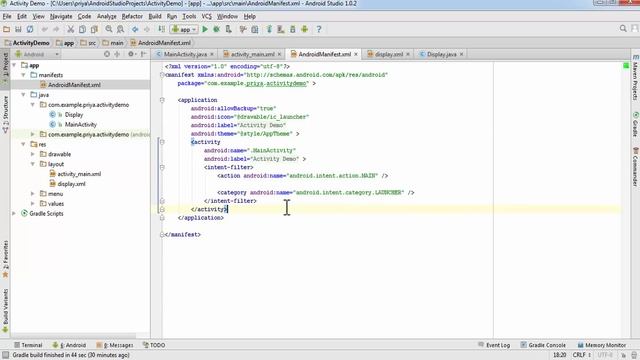Viewport: 640px width, 360px height.
Task: Open the Event Log panel
Action: 494,345
